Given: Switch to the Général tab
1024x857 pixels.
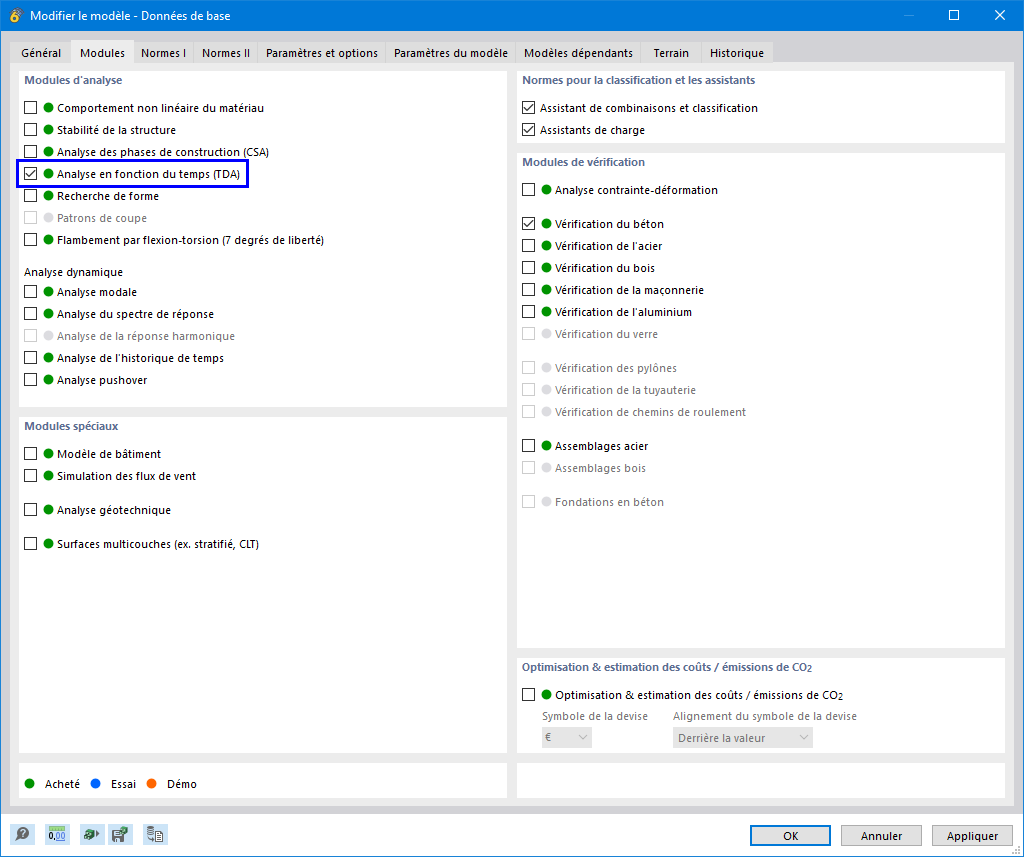Looking at the screenshot, I should coord(41,52).
